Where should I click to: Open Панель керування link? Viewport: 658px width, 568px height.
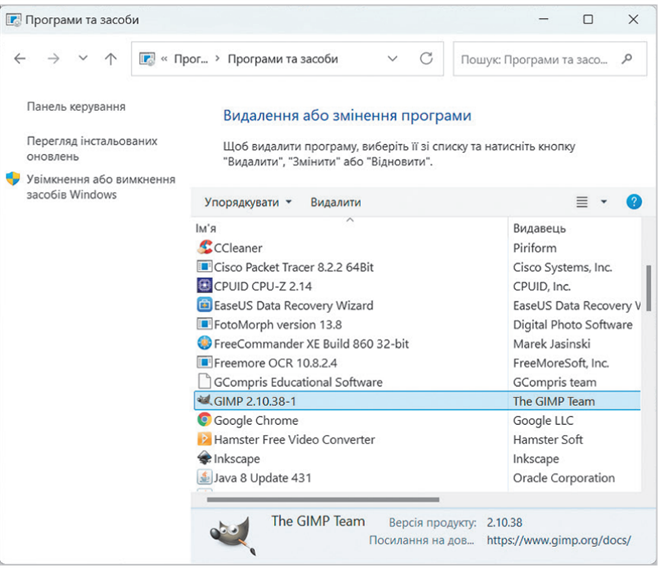[76, 107]
